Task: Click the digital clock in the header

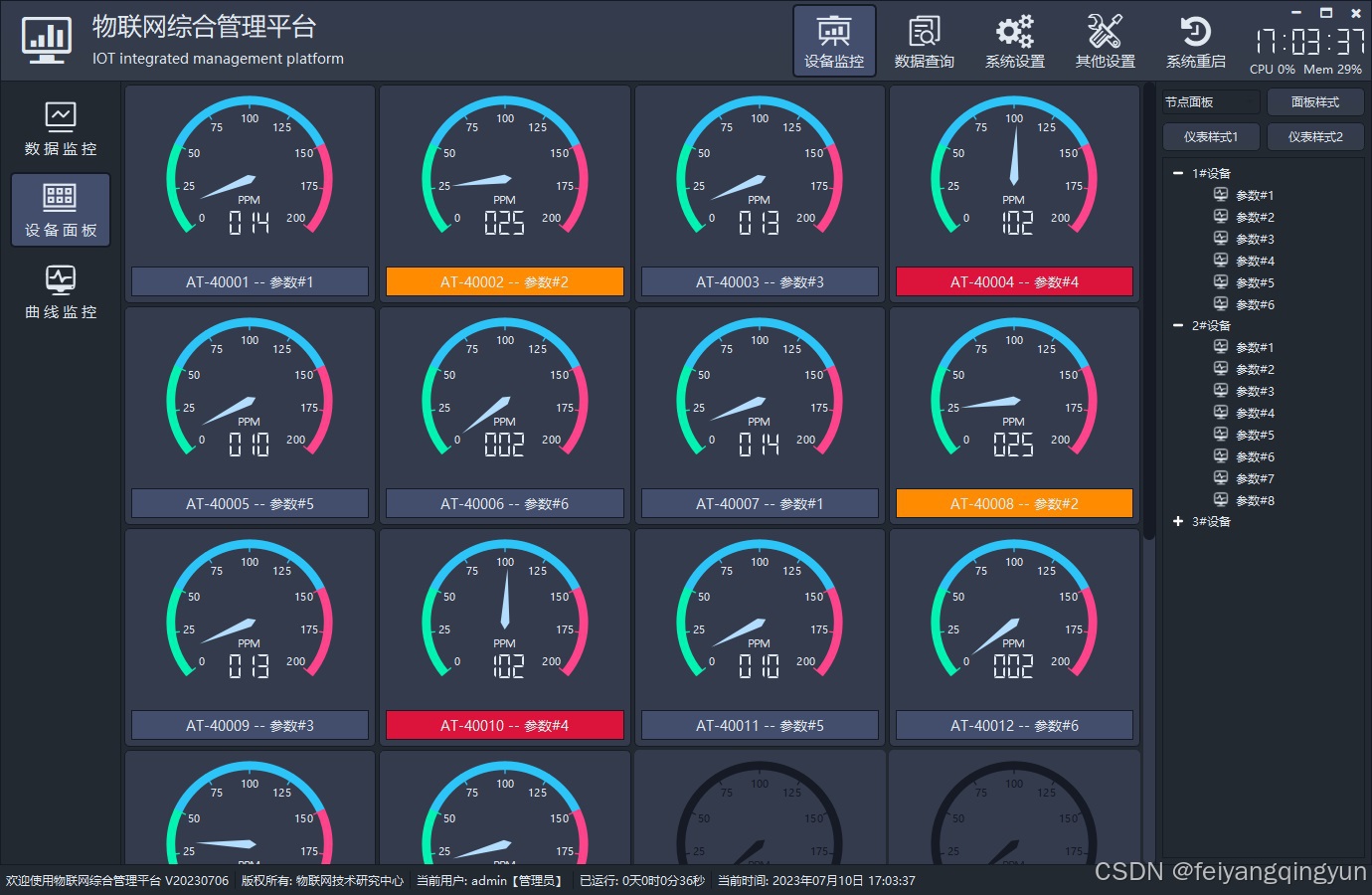Action: point(1309,41)
